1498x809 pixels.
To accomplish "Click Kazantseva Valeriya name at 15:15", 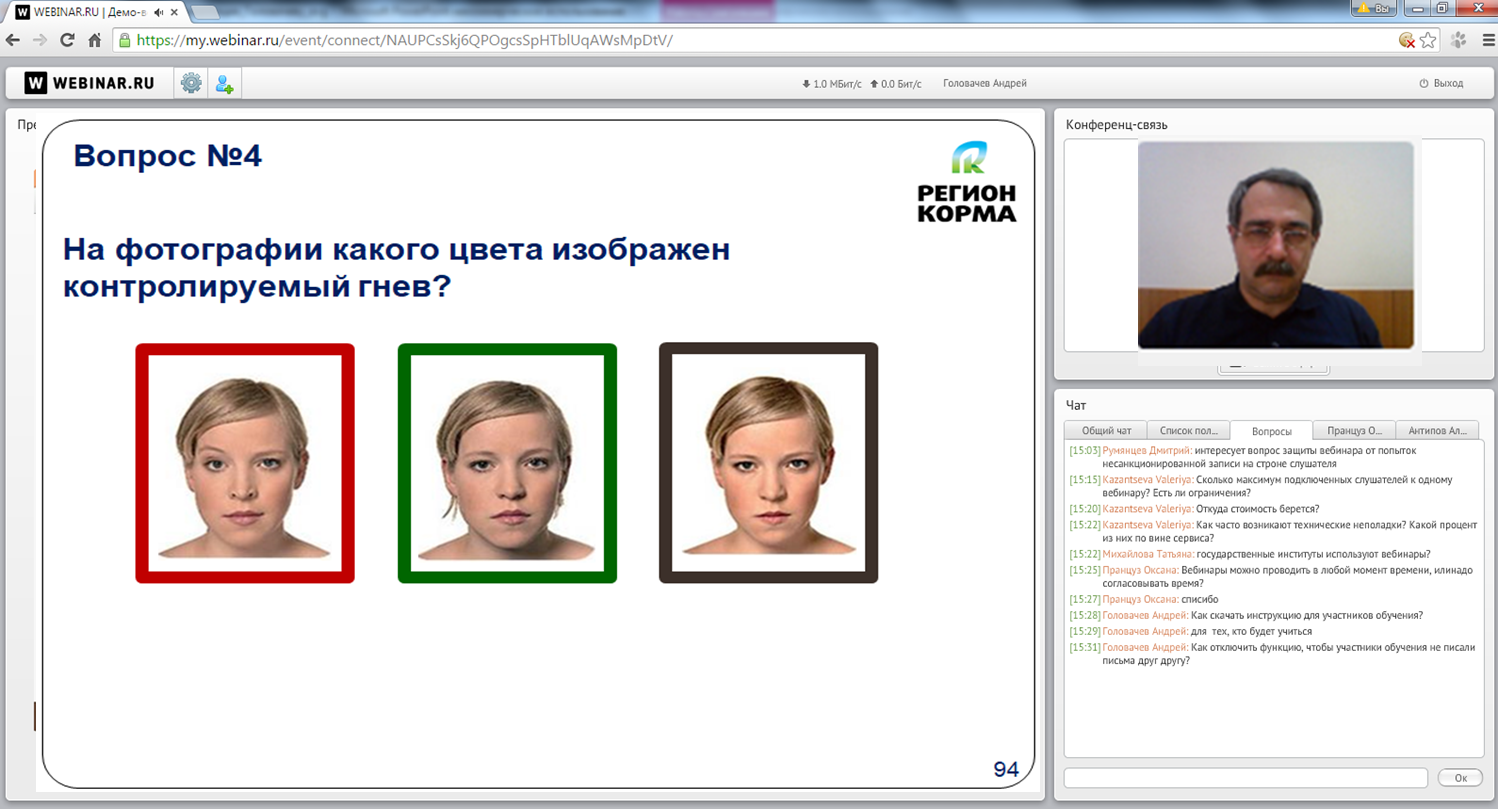I will tap(1148, 480).
